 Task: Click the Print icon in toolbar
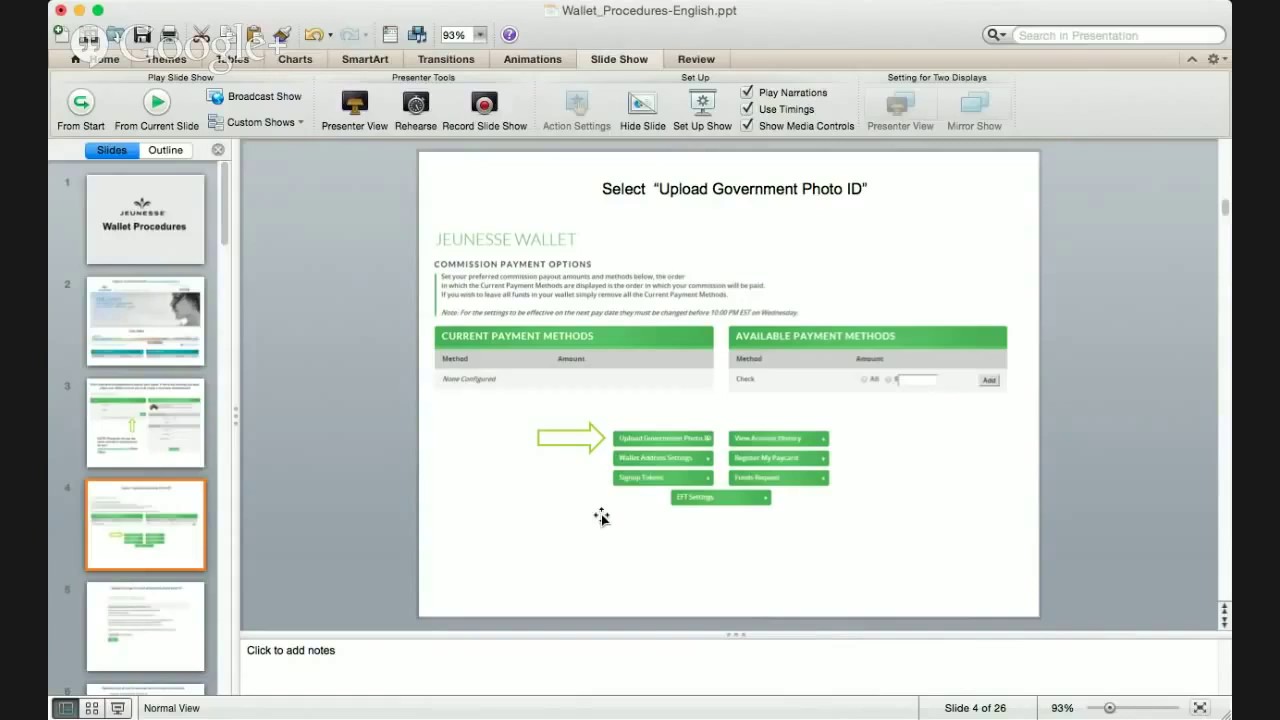pos(169,35)
